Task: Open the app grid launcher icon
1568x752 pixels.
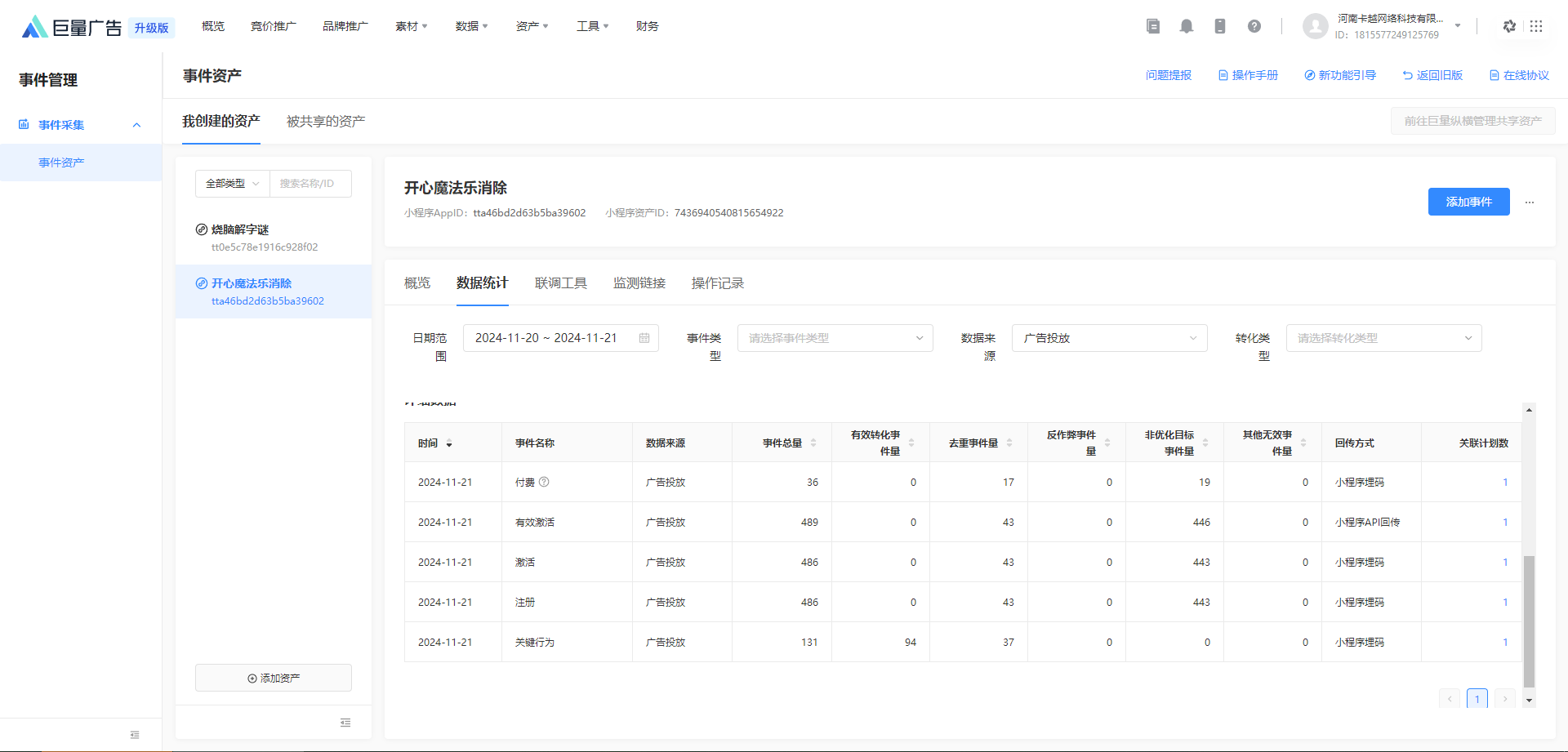Action: [1536, 26]
